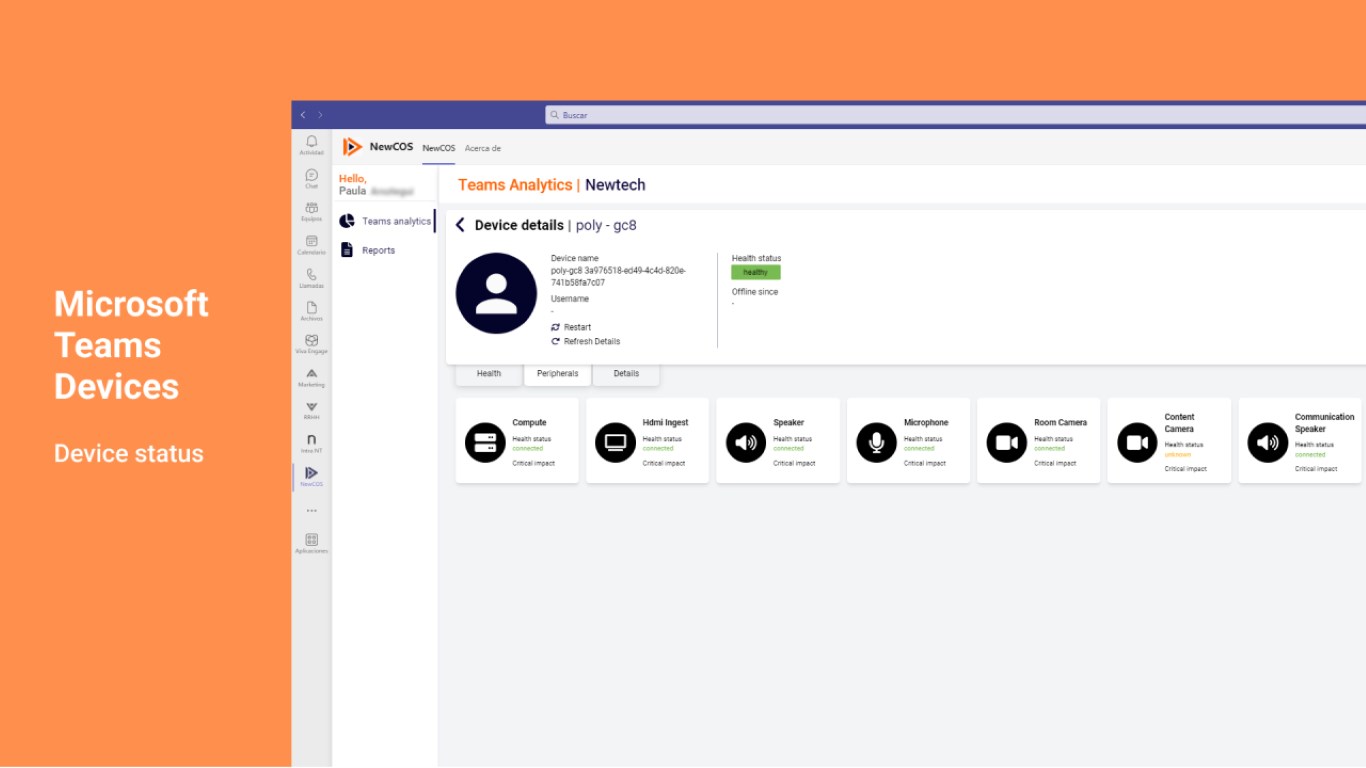The height and width of the screenshot is (768, 1366).
Task: Click the Communication Speaker icon
Action: (1268, 442)
